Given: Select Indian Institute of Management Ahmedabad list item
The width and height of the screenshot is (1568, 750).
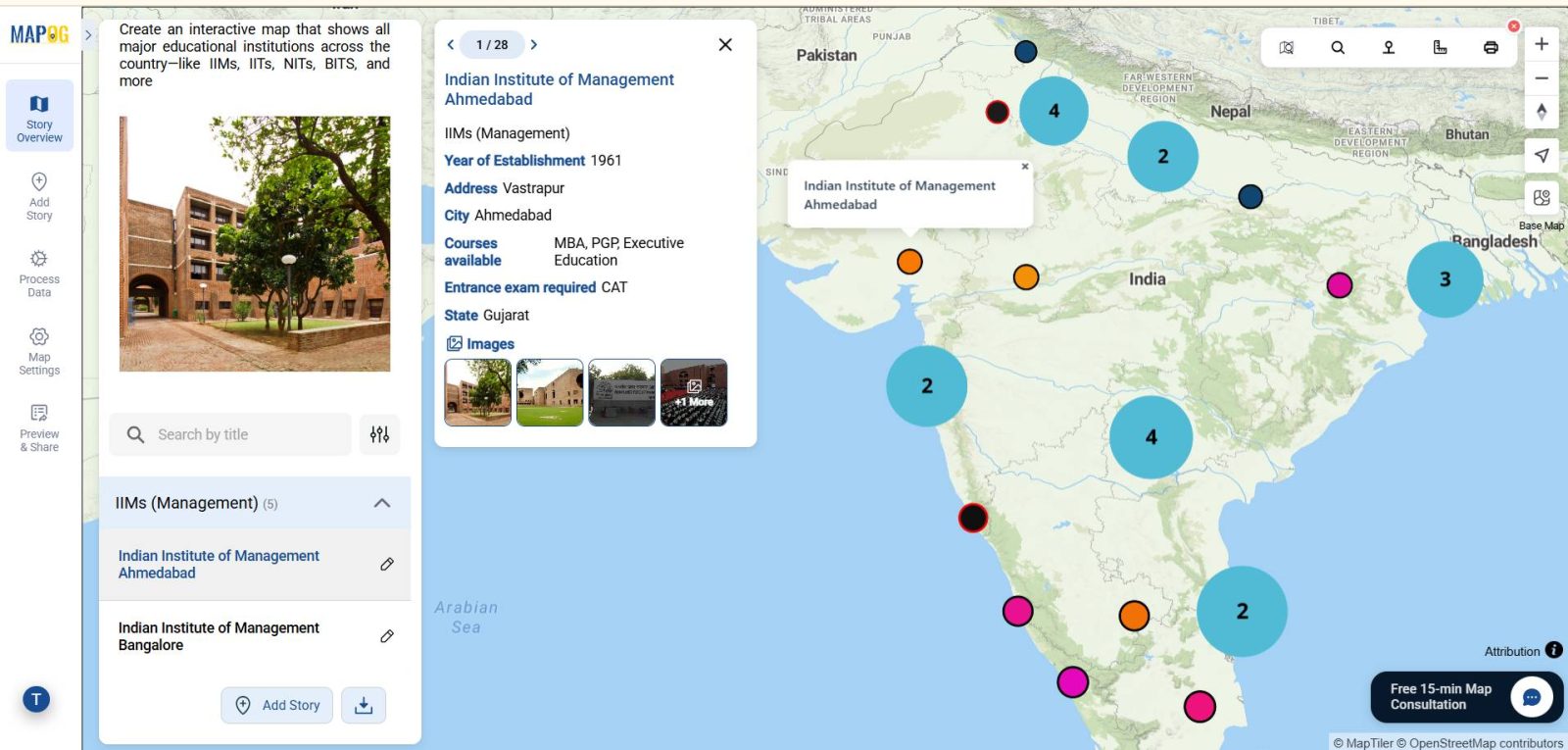Looking at the screenshot, I should (255, 564).
